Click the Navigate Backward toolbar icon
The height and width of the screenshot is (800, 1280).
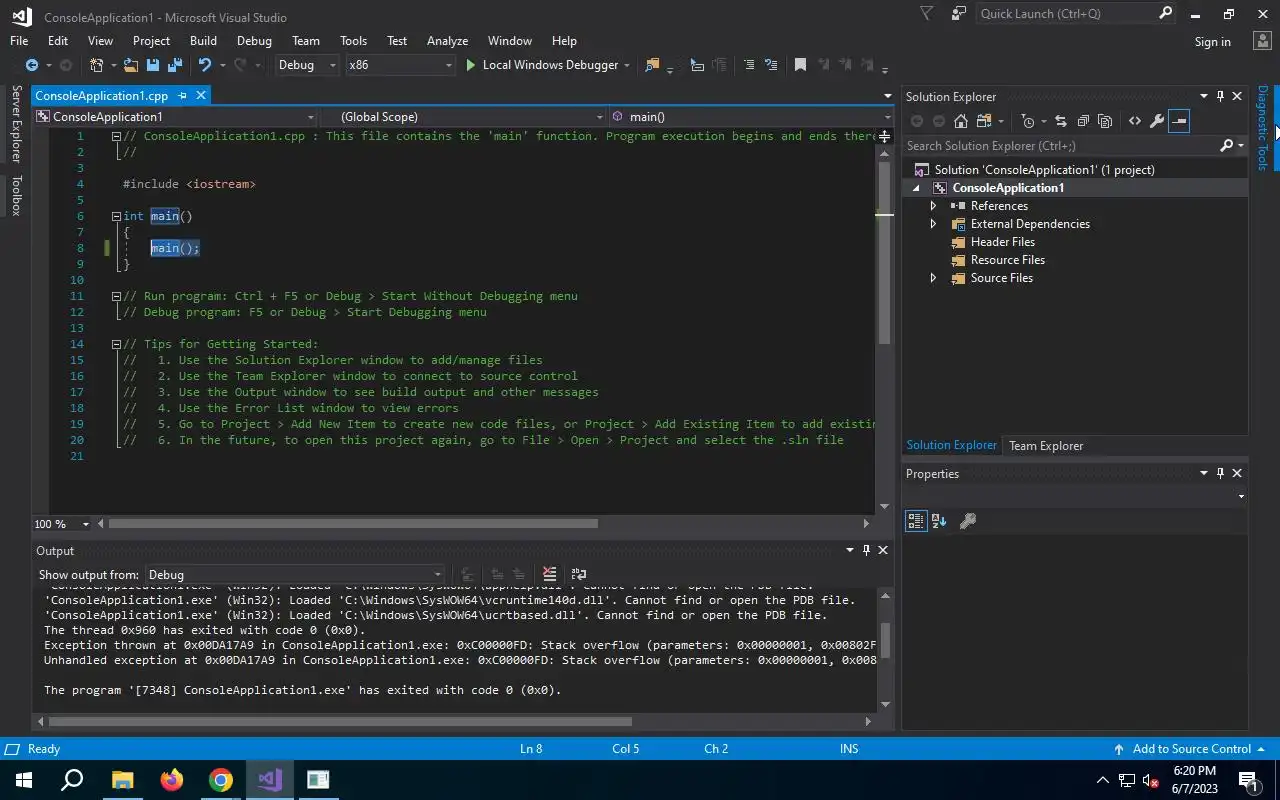pos(32,65)
